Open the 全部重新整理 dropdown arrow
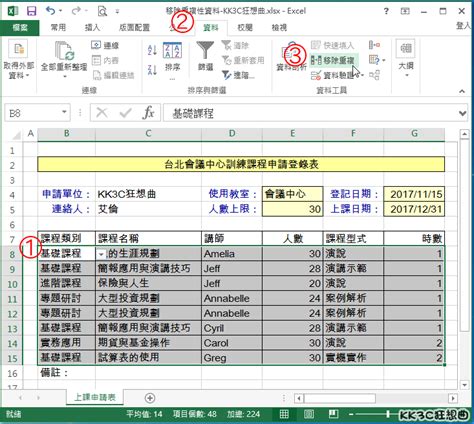 (x=65, y=77)
